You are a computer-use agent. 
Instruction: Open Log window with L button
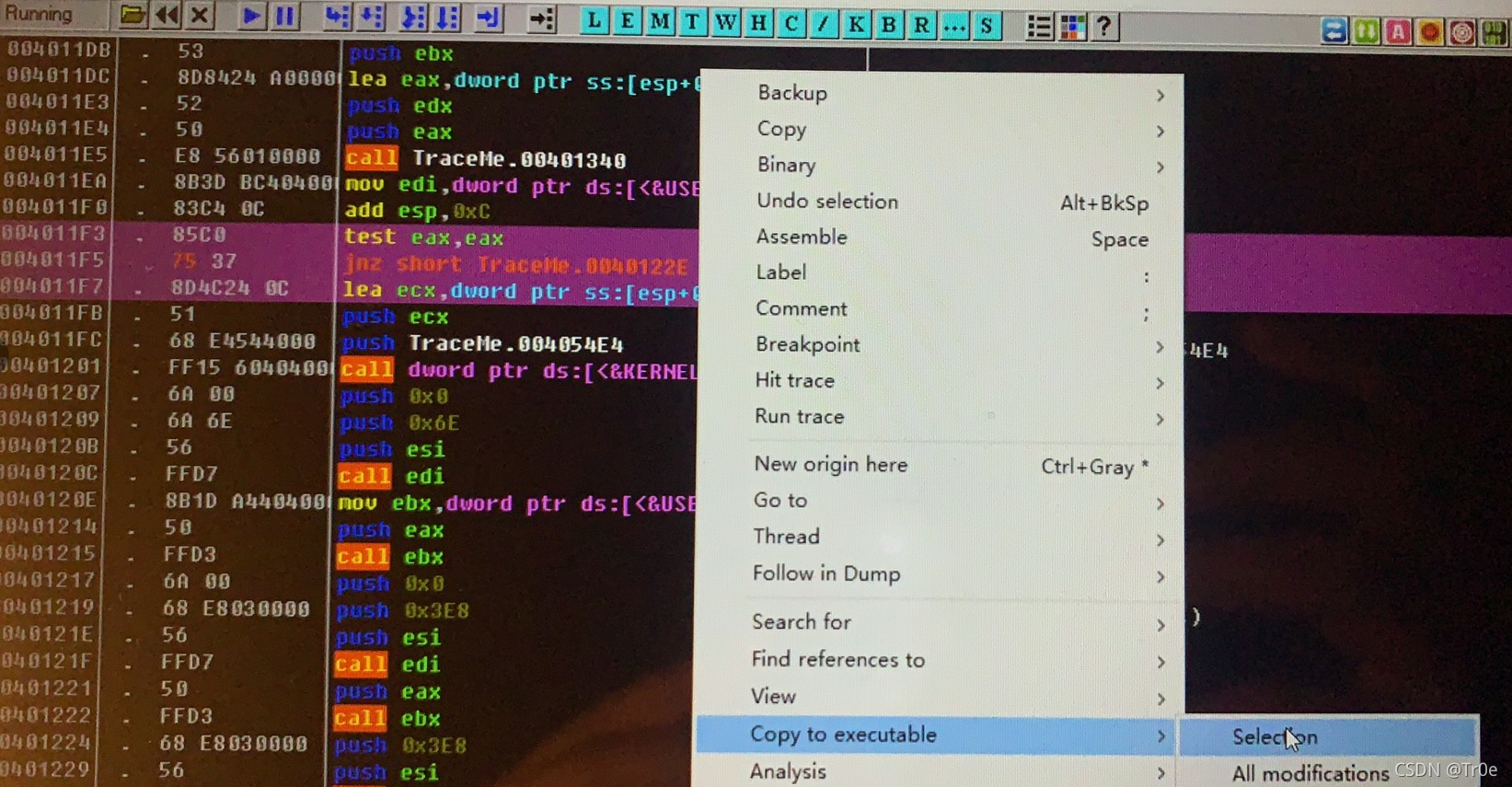594,21
